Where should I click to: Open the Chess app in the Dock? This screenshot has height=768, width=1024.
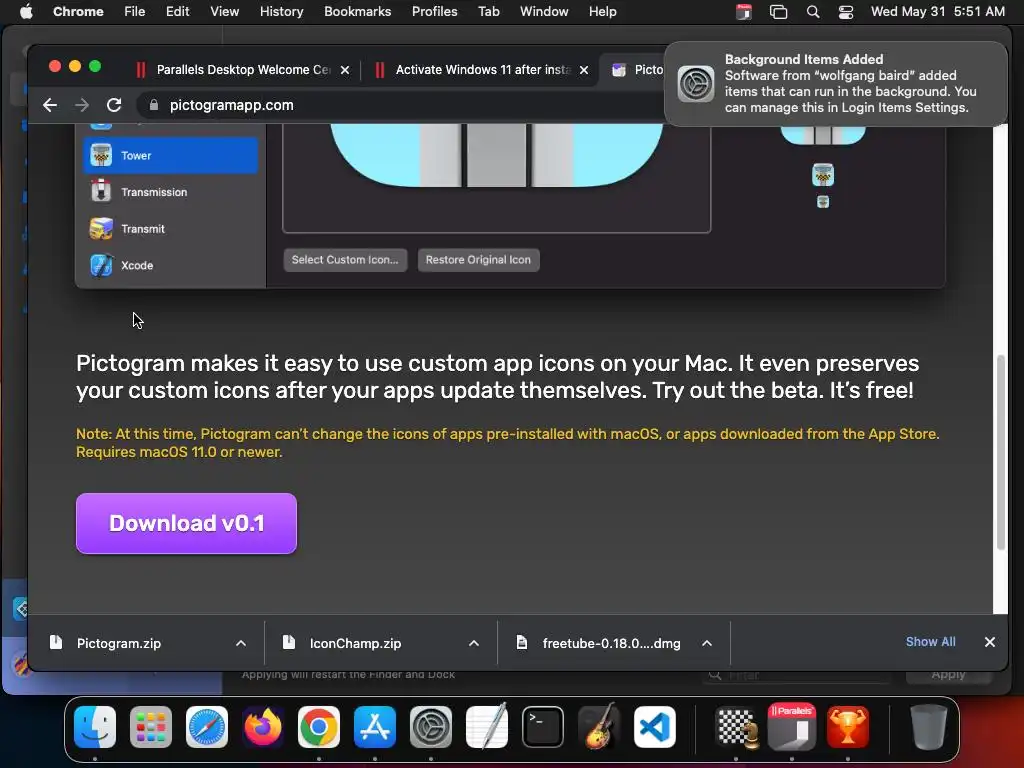click(x=736, y=727)
